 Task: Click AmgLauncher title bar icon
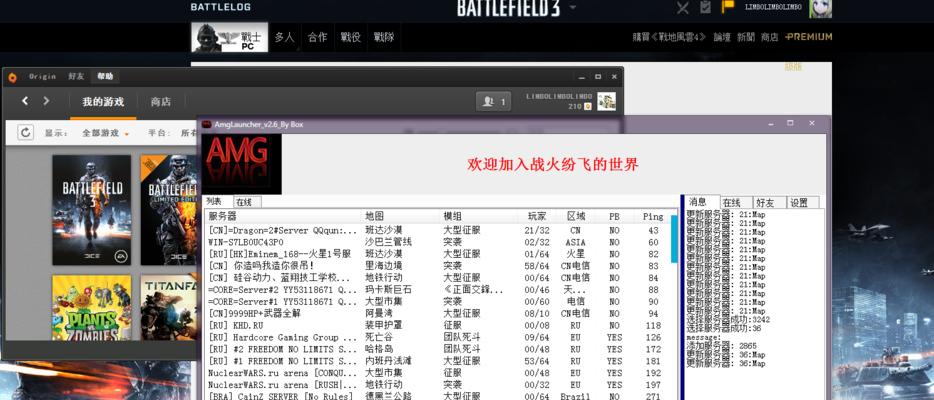(x=207, y=124)
